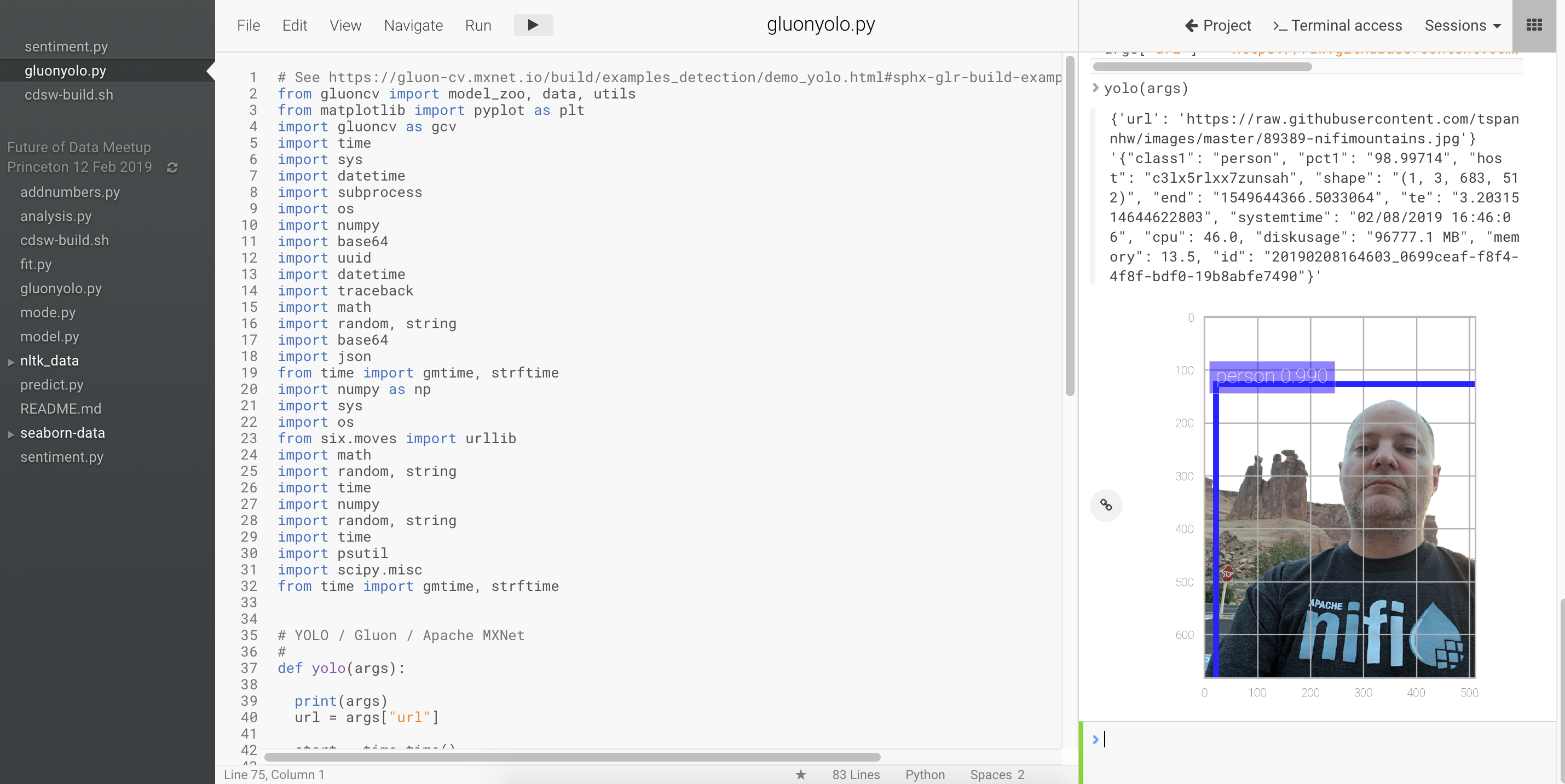Open the Navigate menu
The height and width of the screenshot is (784, 1565).
click(413, 25)
